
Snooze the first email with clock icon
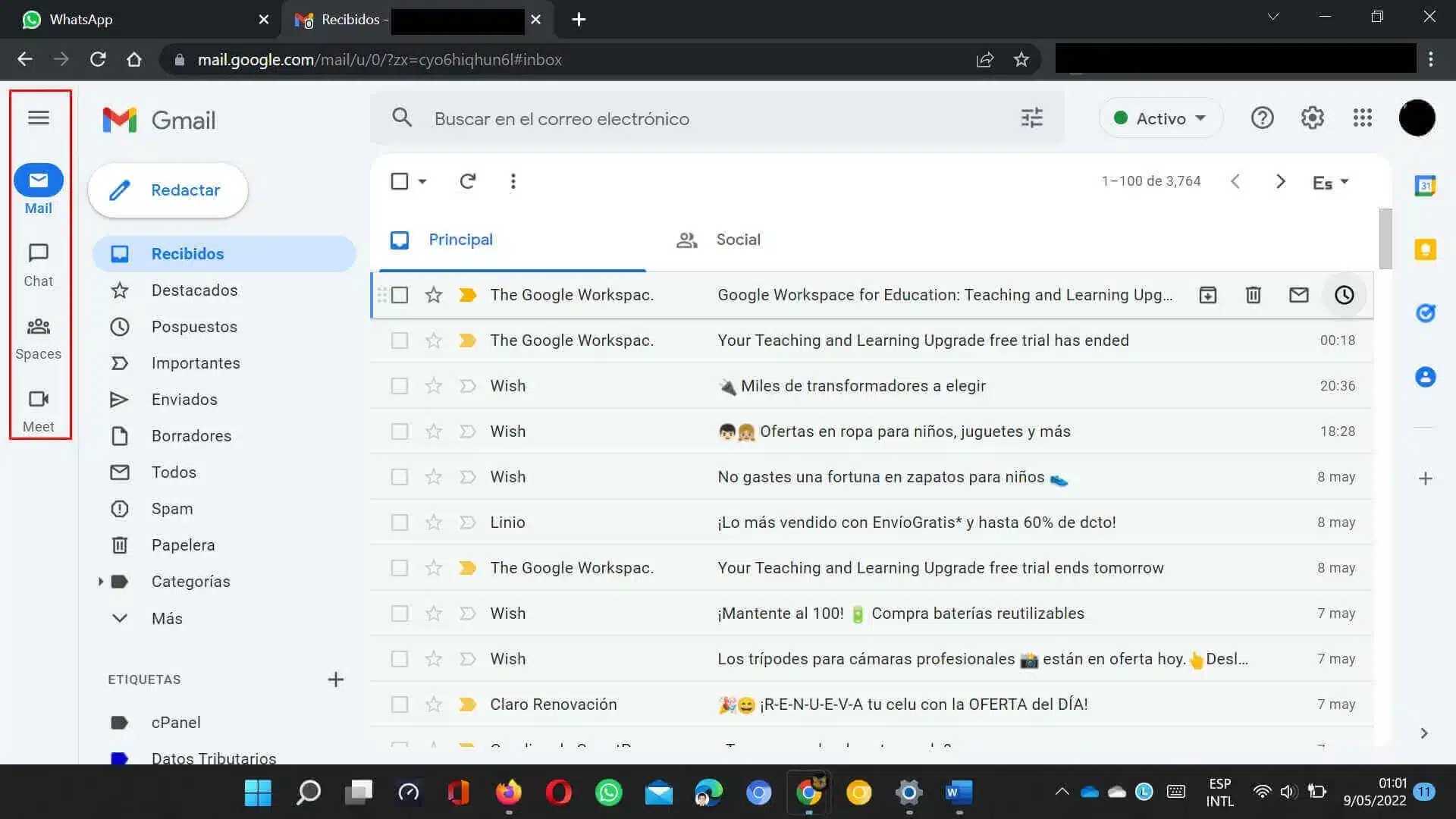1345,295
